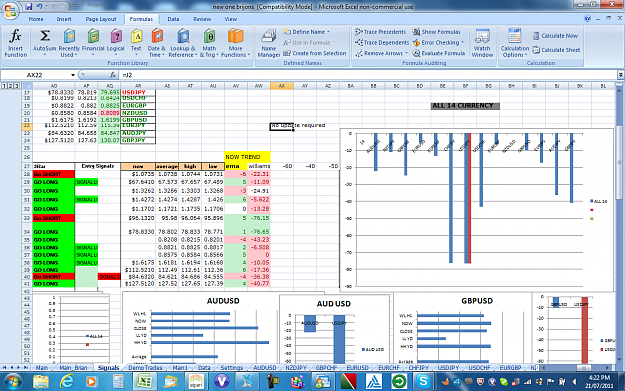Undo last action in Quick Access toolbar

39,6
